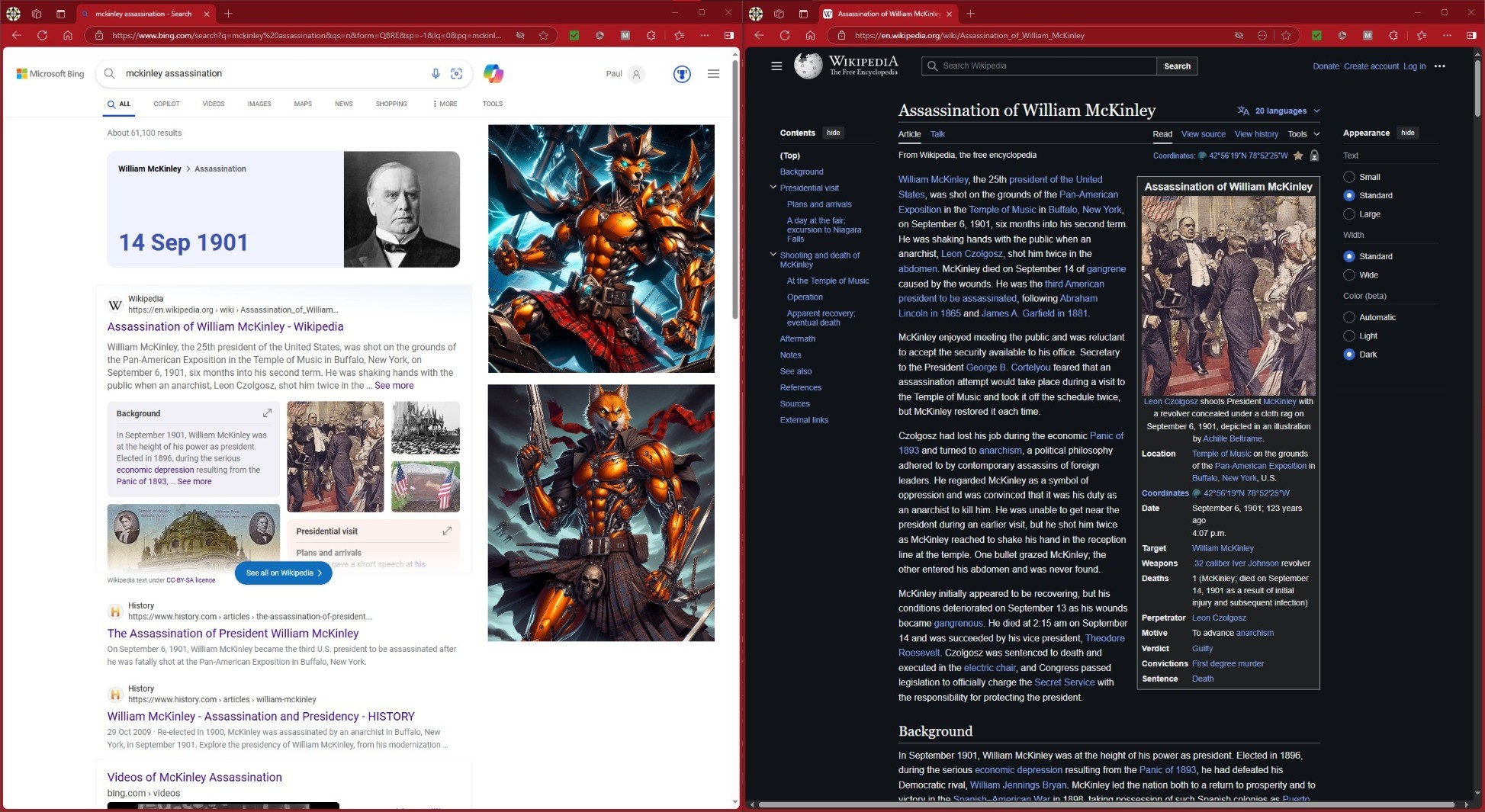Open Favorites list in Bing browser window

pyautogui.click(x=679, y=35)
